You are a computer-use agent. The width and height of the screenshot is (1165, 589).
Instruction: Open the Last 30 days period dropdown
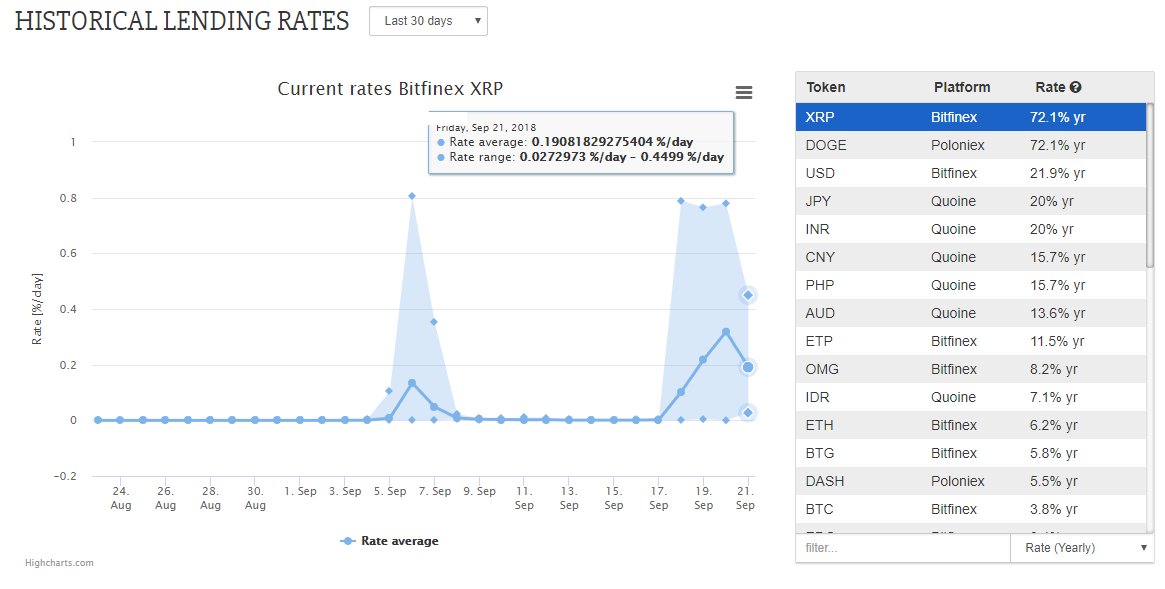click(x=428, y=21)
